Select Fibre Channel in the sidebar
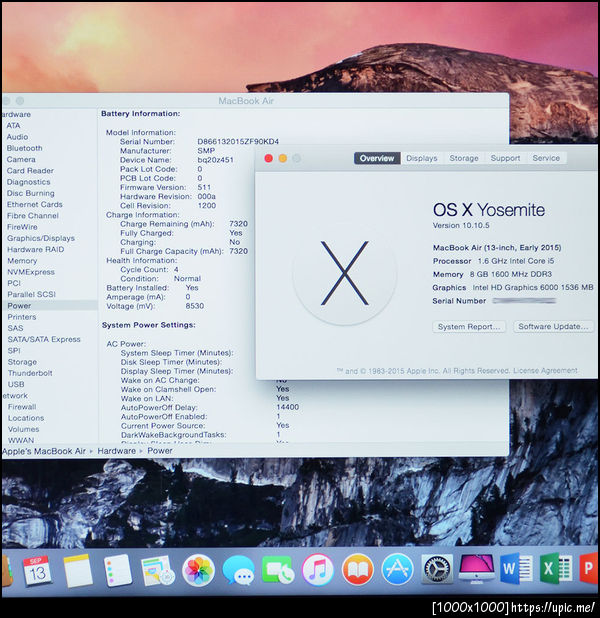 click(x=33, y=216)
